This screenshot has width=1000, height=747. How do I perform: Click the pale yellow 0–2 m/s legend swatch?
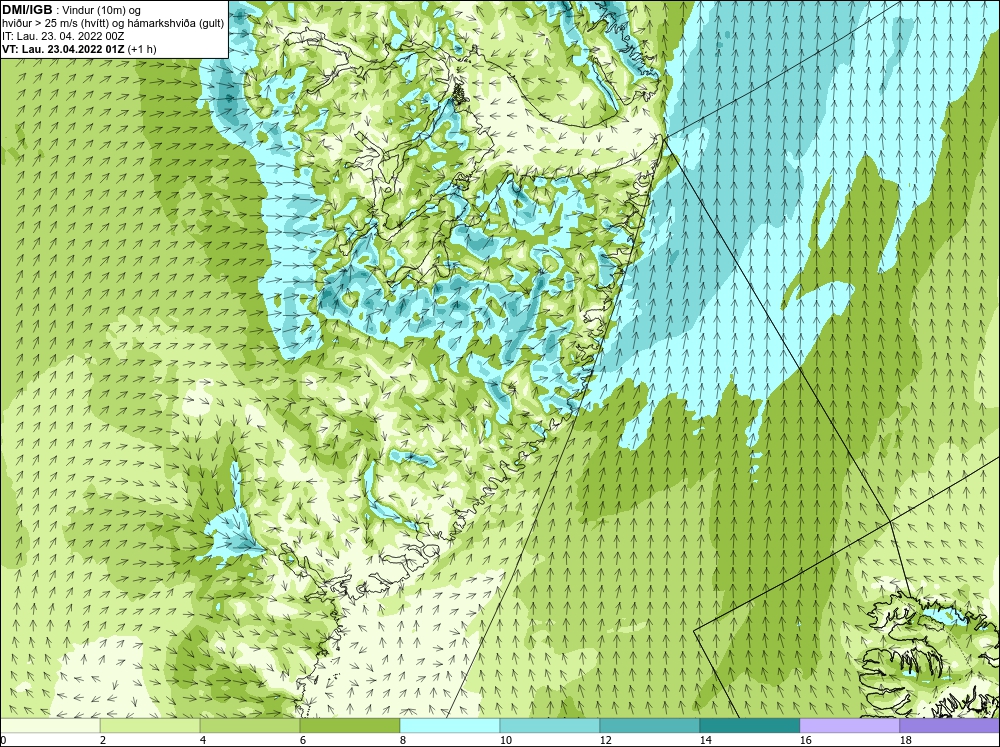point(50,726)
